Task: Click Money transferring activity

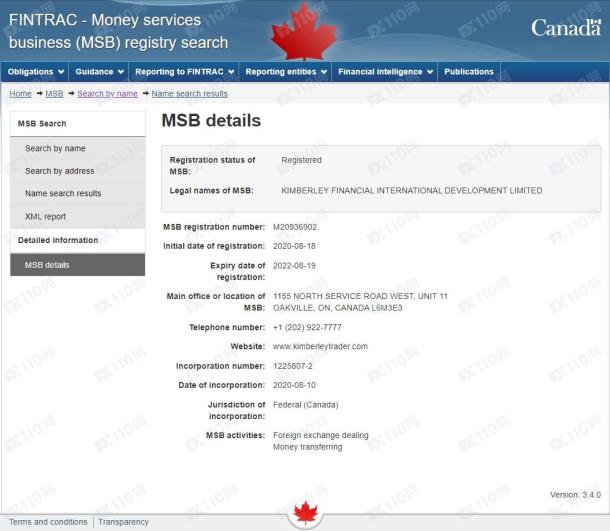Action: click(308, 447)
